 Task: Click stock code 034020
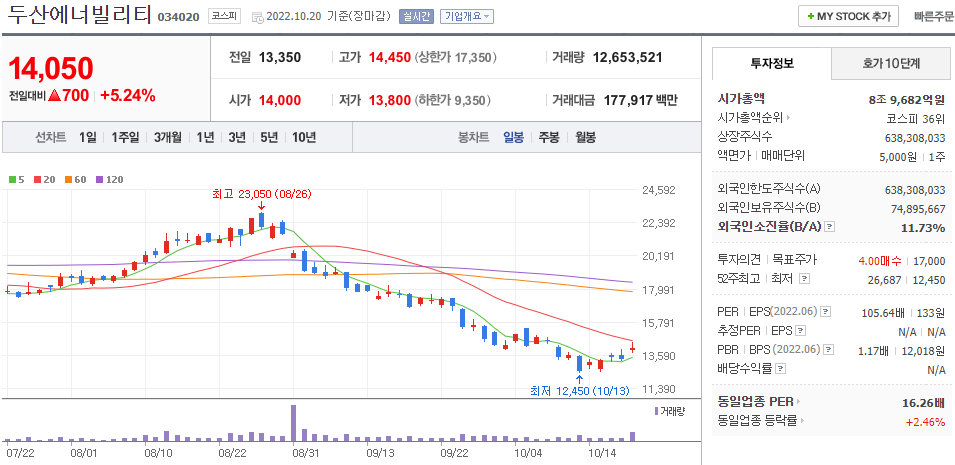point(178,17)
